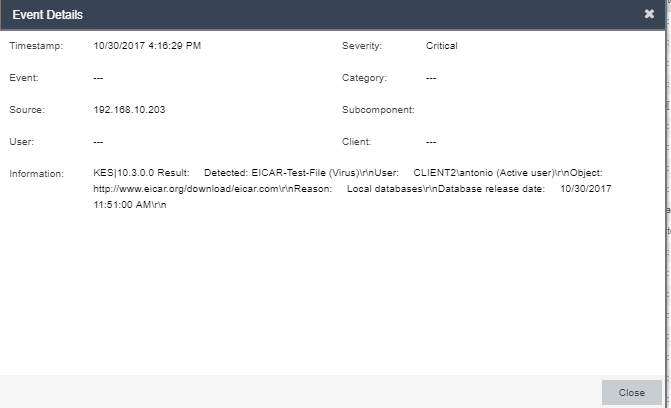Image resolution: width=671 pixels, height=408 pixels.
Task: Click the Event Details dialog title
Action: 48,15
